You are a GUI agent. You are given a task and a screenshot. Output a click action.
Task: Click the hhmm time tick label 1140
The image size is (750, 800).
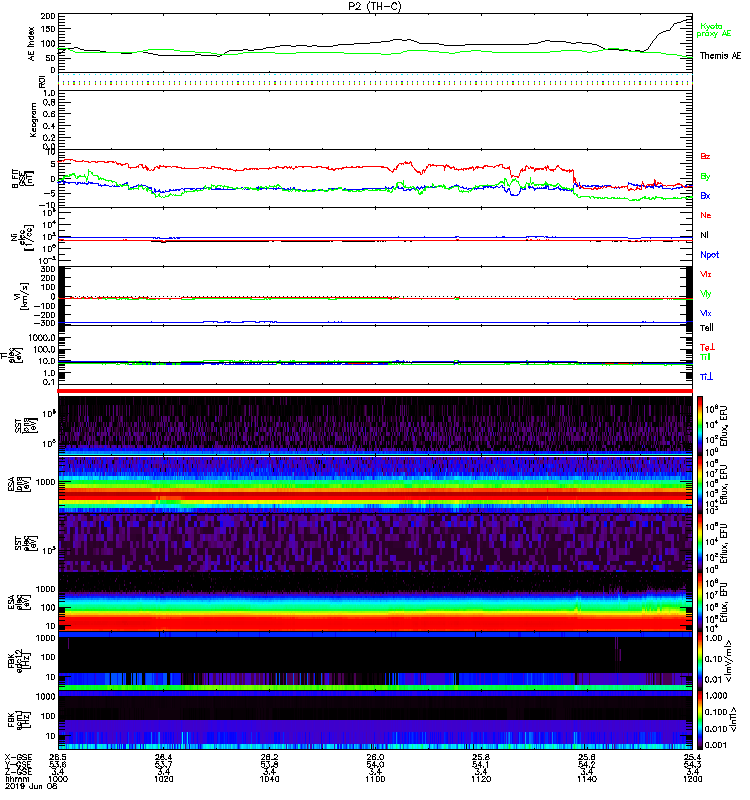587,779
